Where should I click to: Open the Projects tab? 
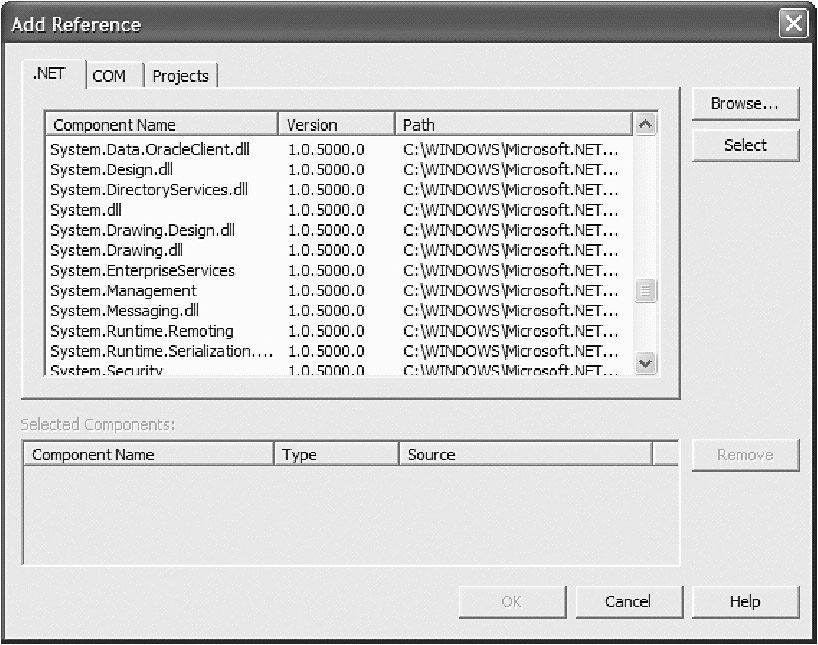181,76
